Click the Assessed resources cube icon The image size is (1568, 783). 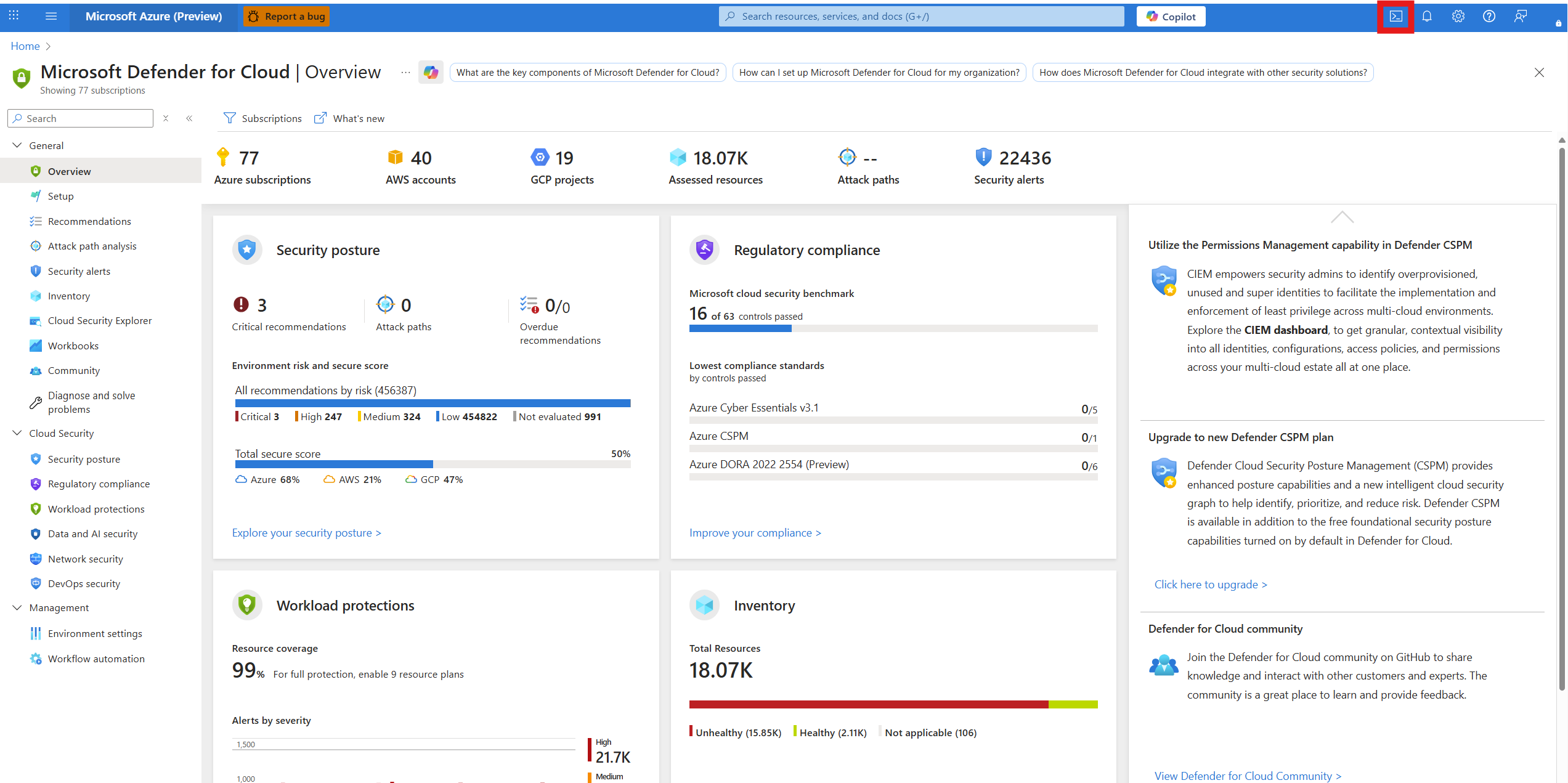pyautogui.click(x=678, y=157)
